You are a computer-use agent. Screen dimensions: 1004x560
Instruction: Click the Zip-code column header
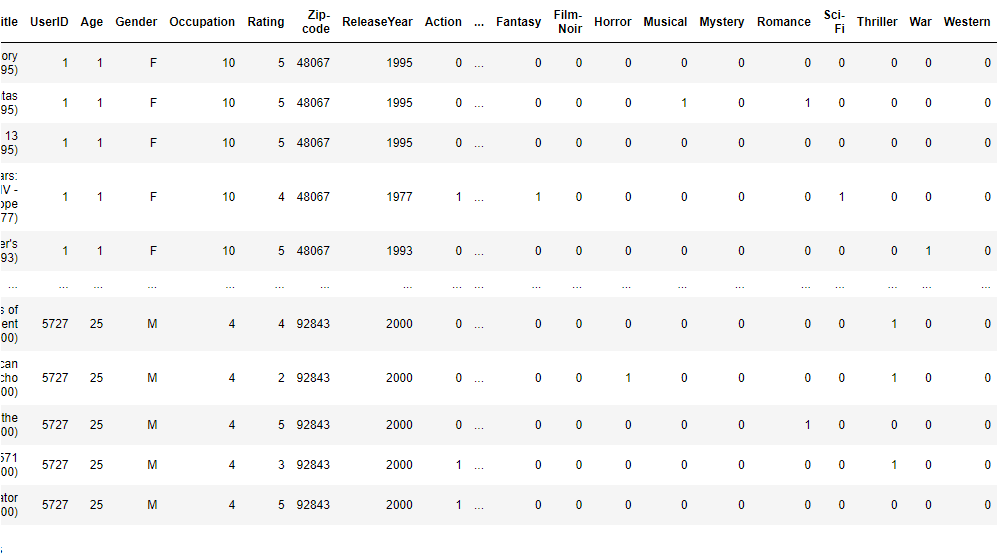[x=316, y=22]
